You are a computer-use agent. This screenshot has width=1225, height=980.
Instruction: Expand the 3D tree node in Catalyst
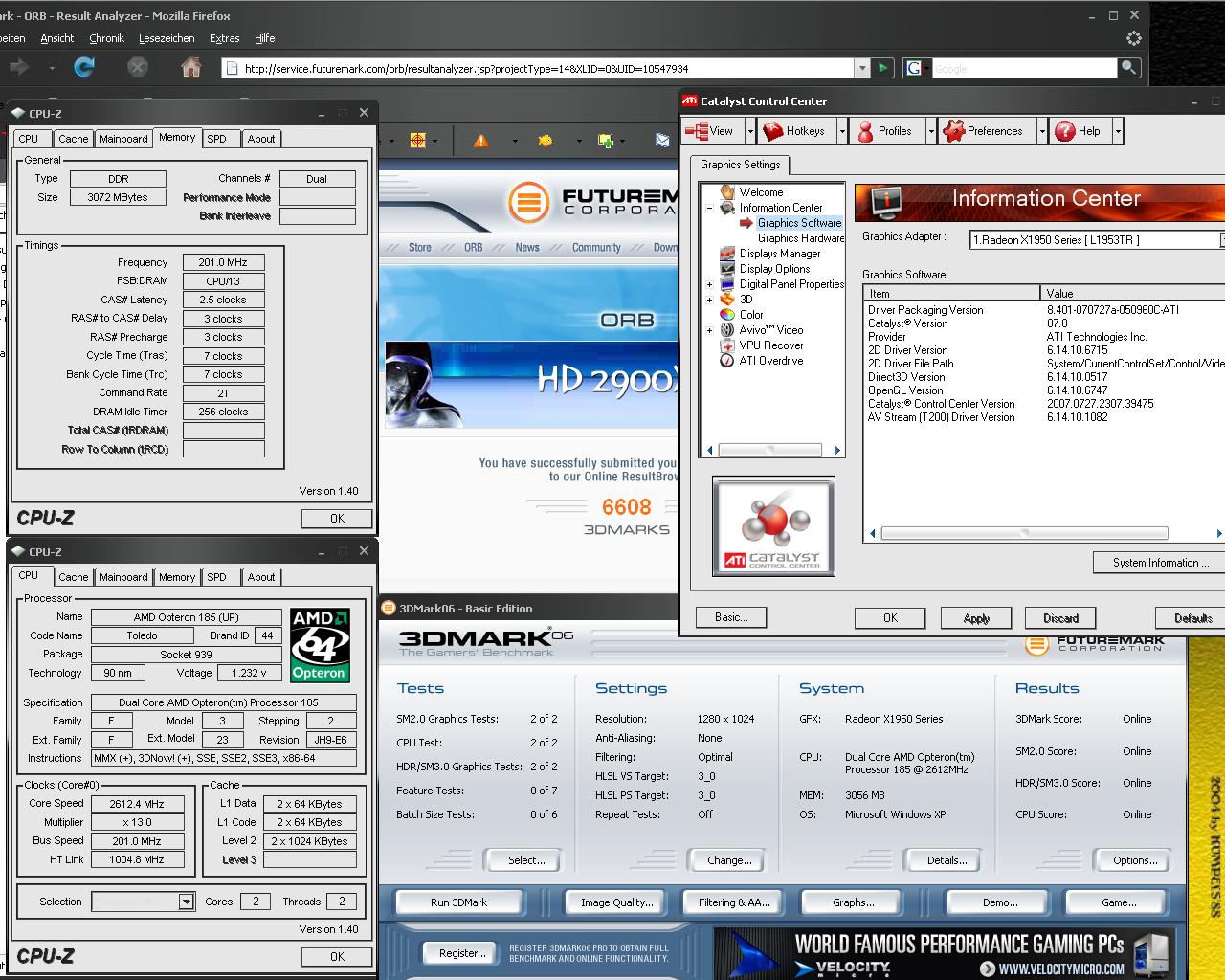coord(709,300)
